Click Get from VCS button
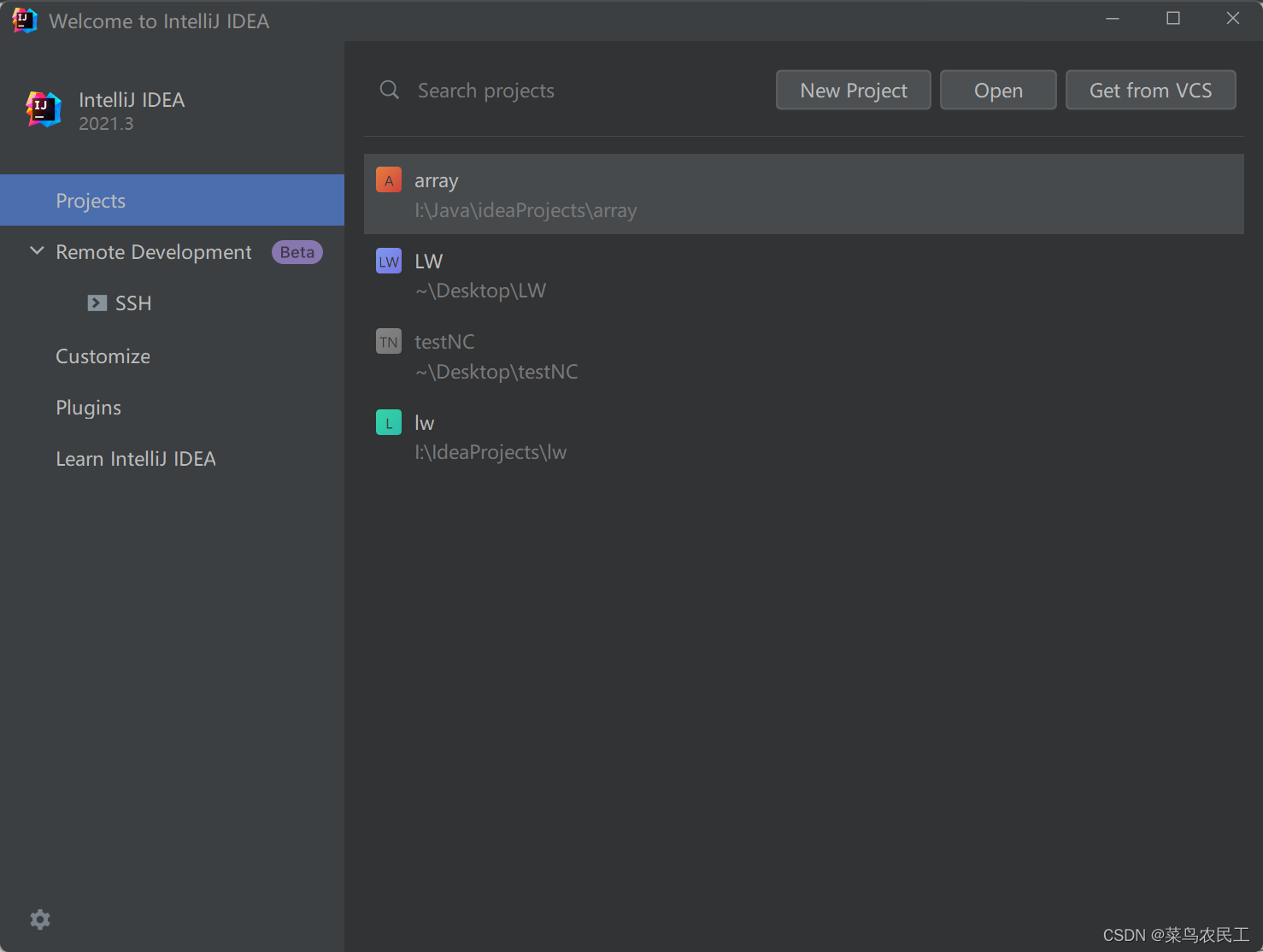1263x952 pixels. (1151, 90)
